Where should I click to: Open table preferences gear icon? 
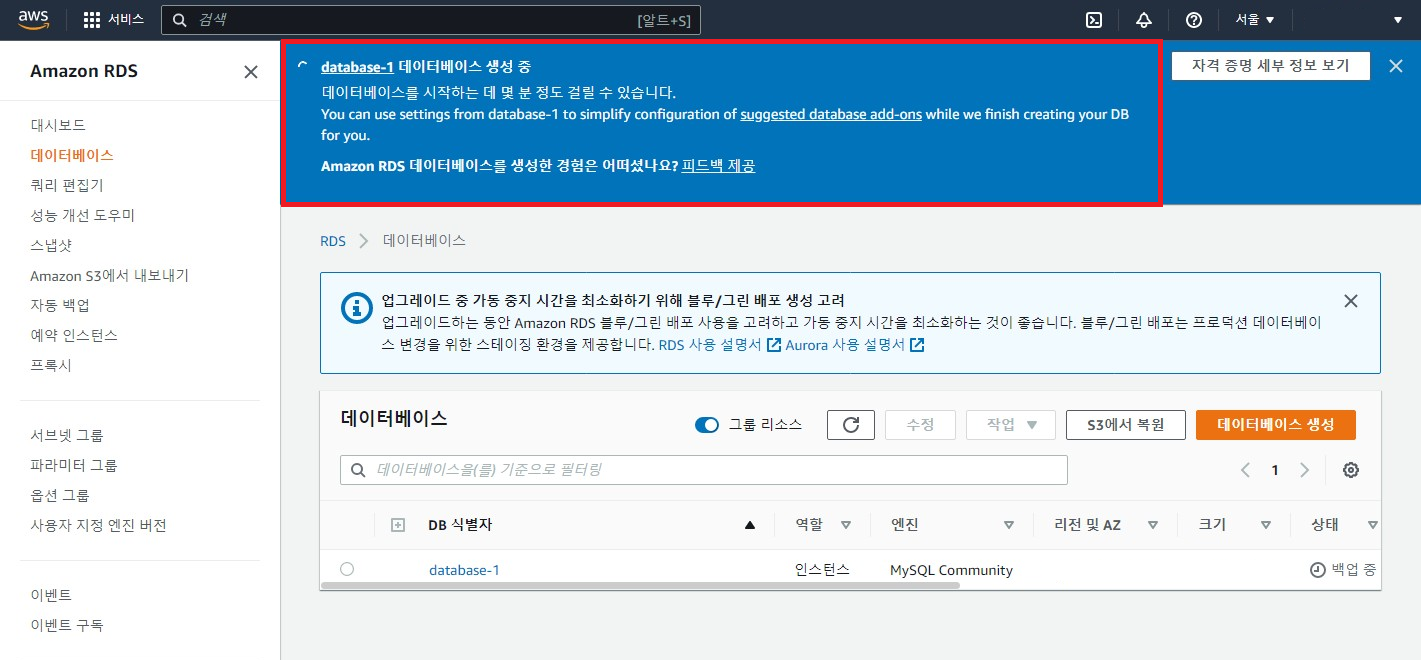(1351, 470)
